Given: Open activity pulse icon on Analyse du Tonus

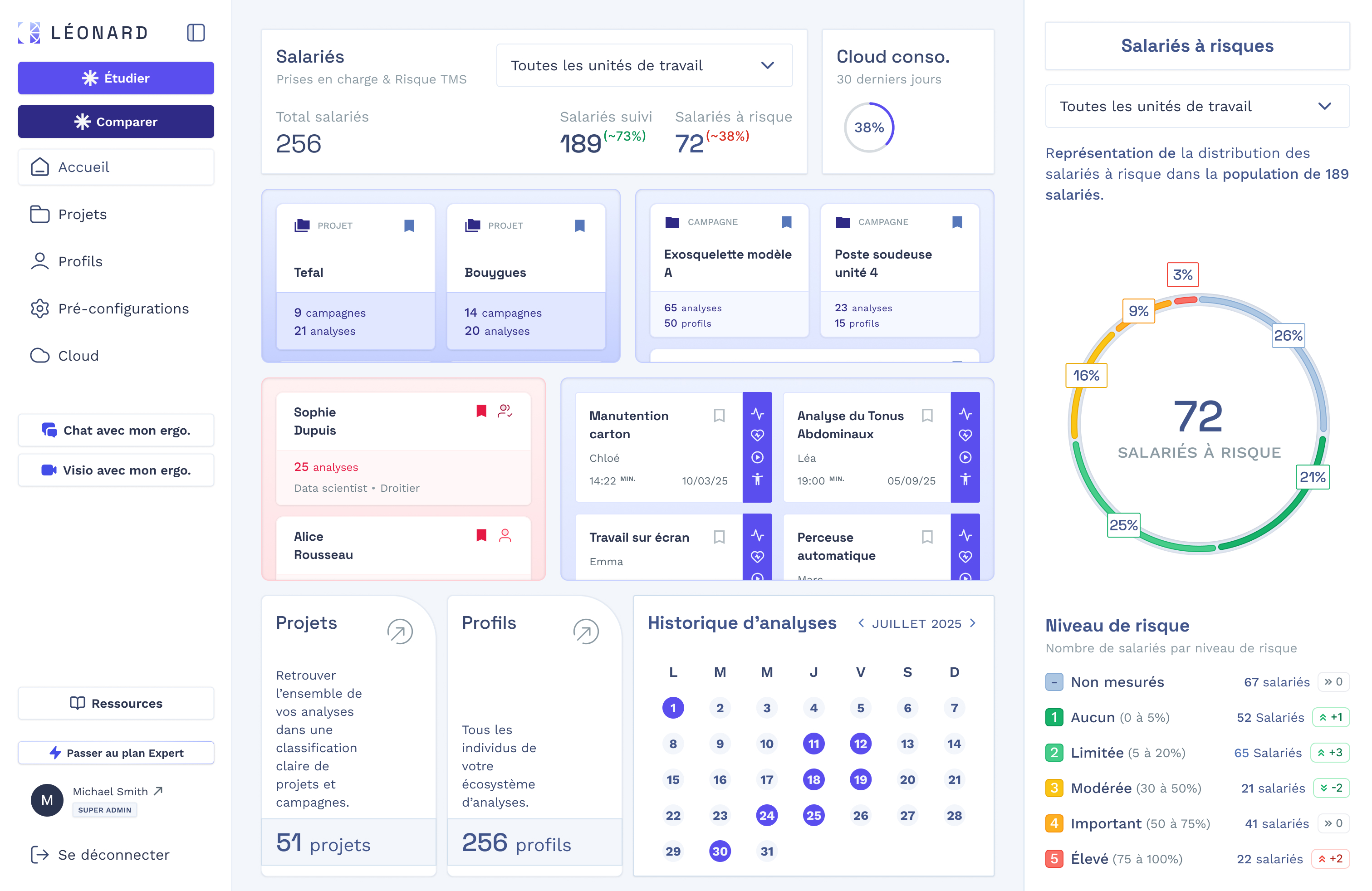Looking at the screenshot, I should [x=965, y=414].
